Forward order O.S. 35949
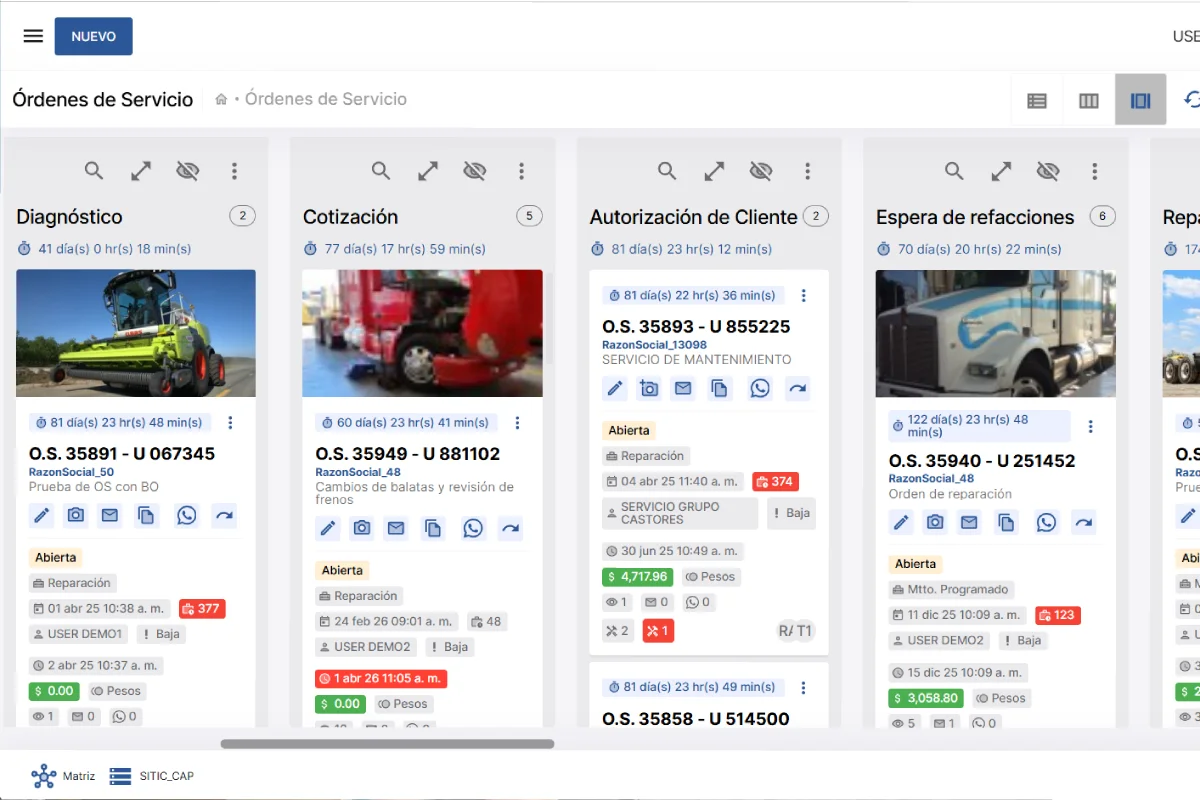1200x800 pixels. [x=510, y=528]
